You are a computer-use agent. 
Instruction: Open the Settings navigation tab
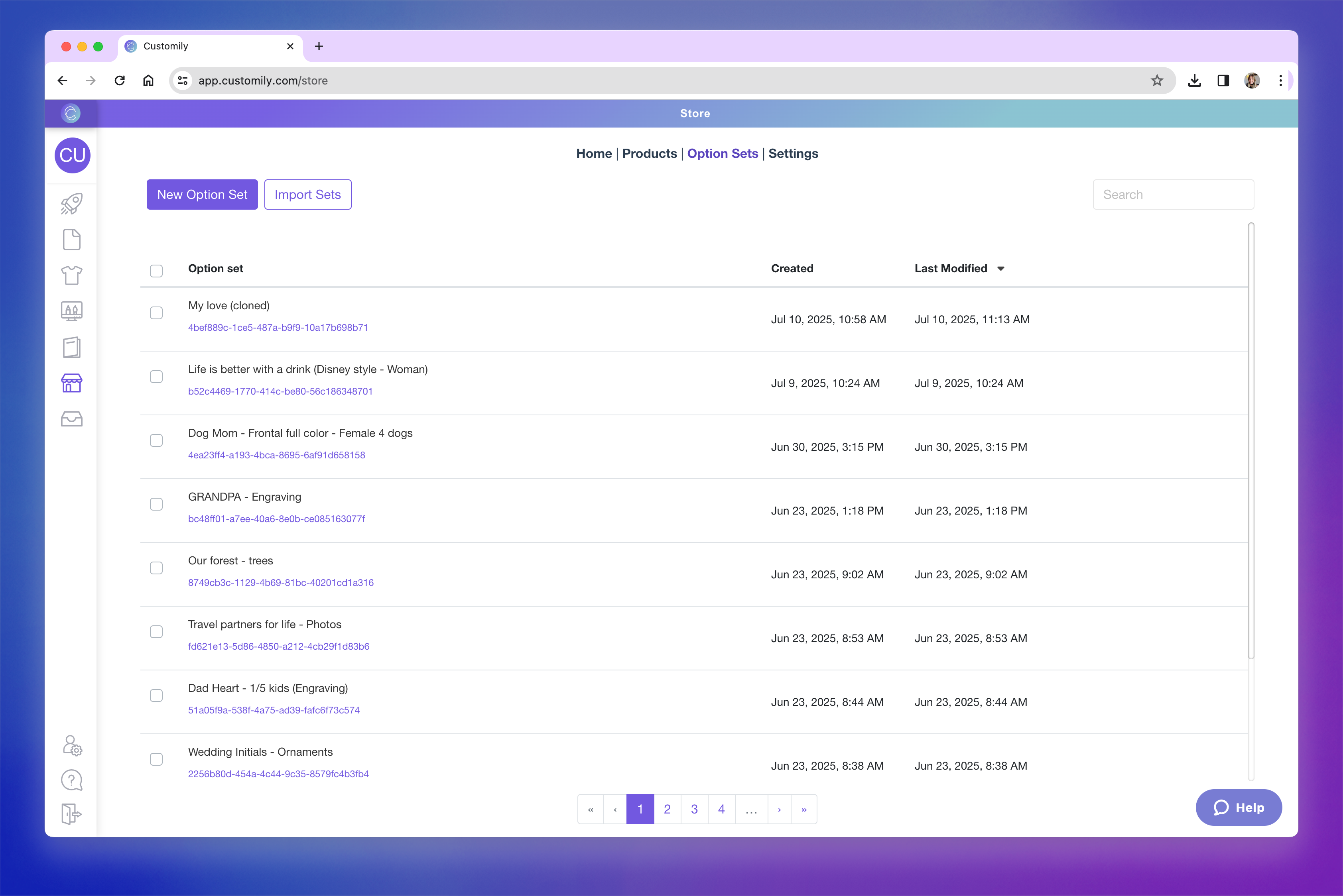(792, 153)
